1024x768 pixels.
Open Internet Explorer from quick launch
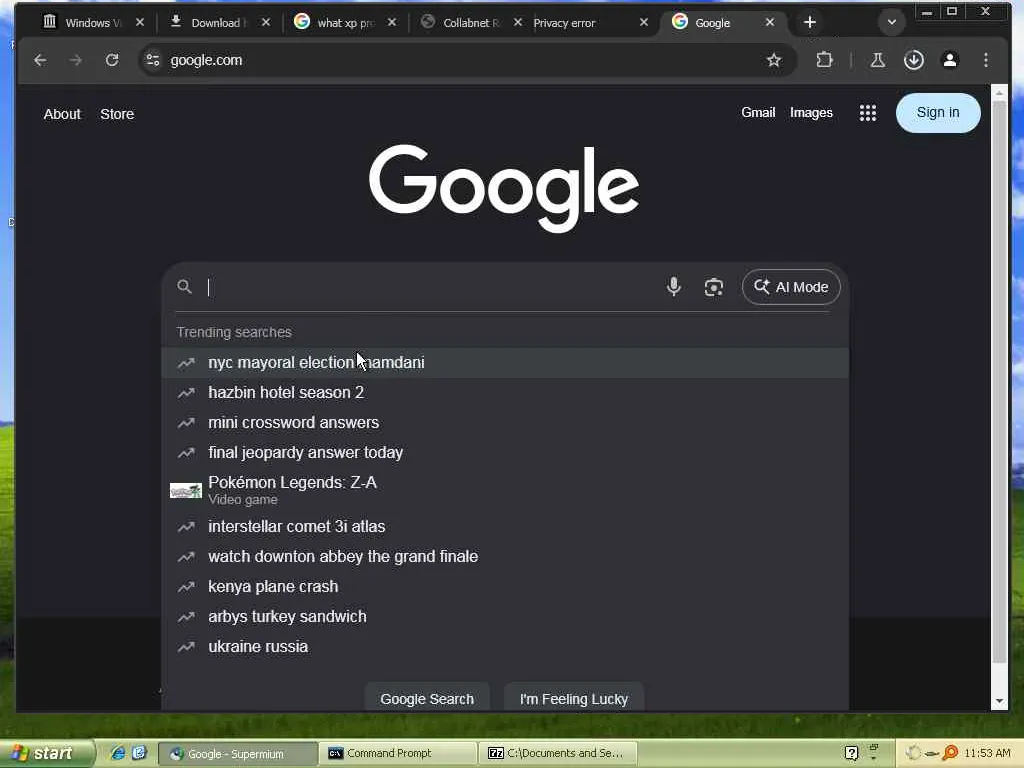click(x=118, y=753)
